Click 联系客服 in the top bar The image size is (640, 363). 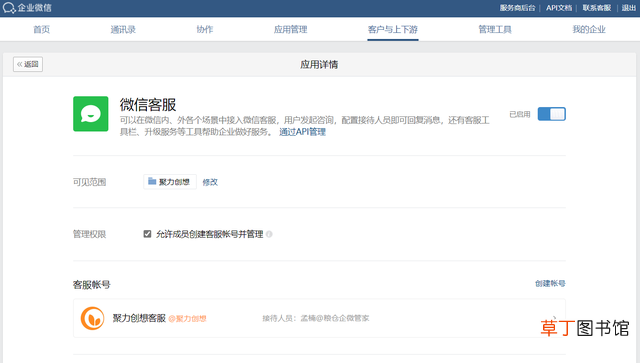[x=596, y=8]
